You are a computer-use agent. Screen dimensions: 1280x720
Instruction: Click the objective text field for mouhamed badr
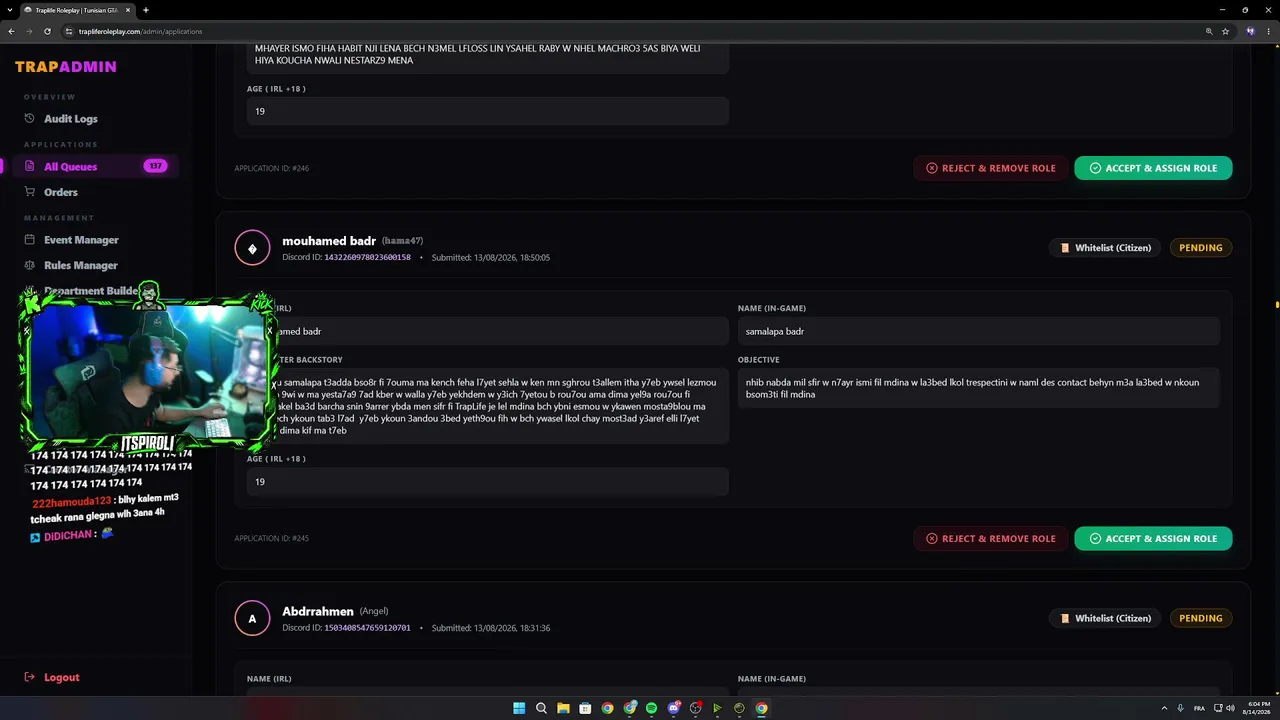(979, 388)
